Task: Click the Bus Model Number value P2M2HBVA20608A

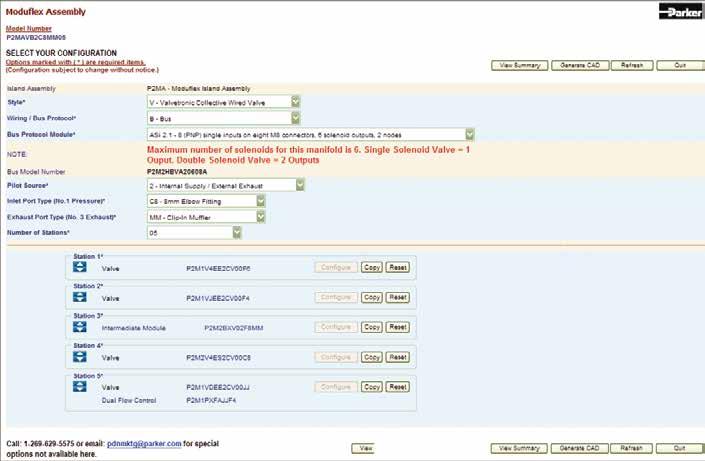Action: coord(177,172)
